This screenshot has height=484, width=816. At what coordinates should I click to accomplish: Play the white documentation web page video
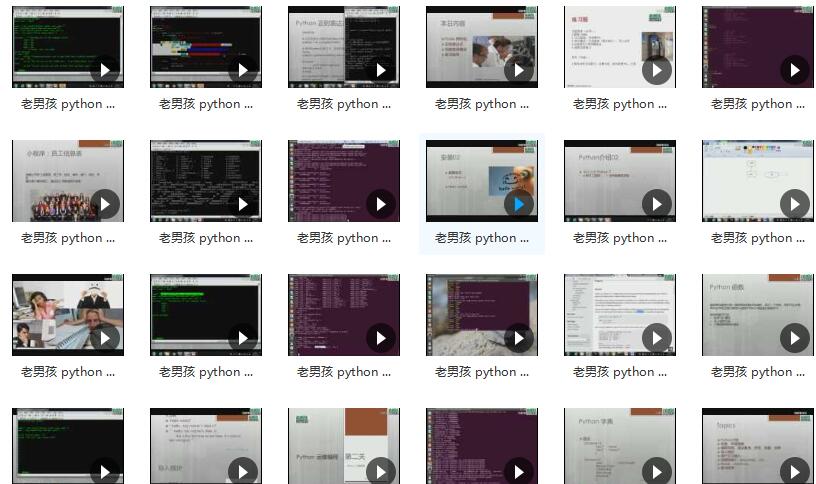(657, 338)
